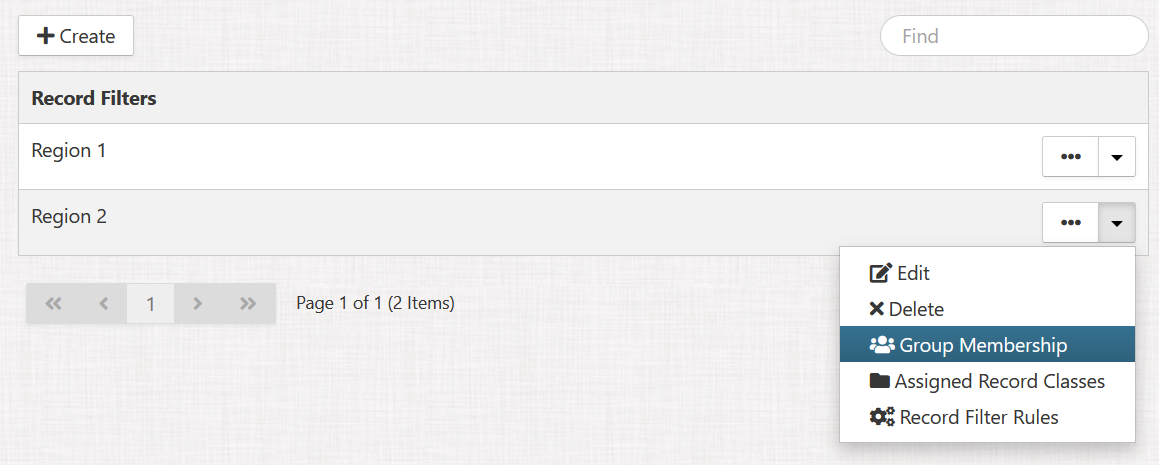Choose Assigned Record Classes from menu

pos(999,381)
